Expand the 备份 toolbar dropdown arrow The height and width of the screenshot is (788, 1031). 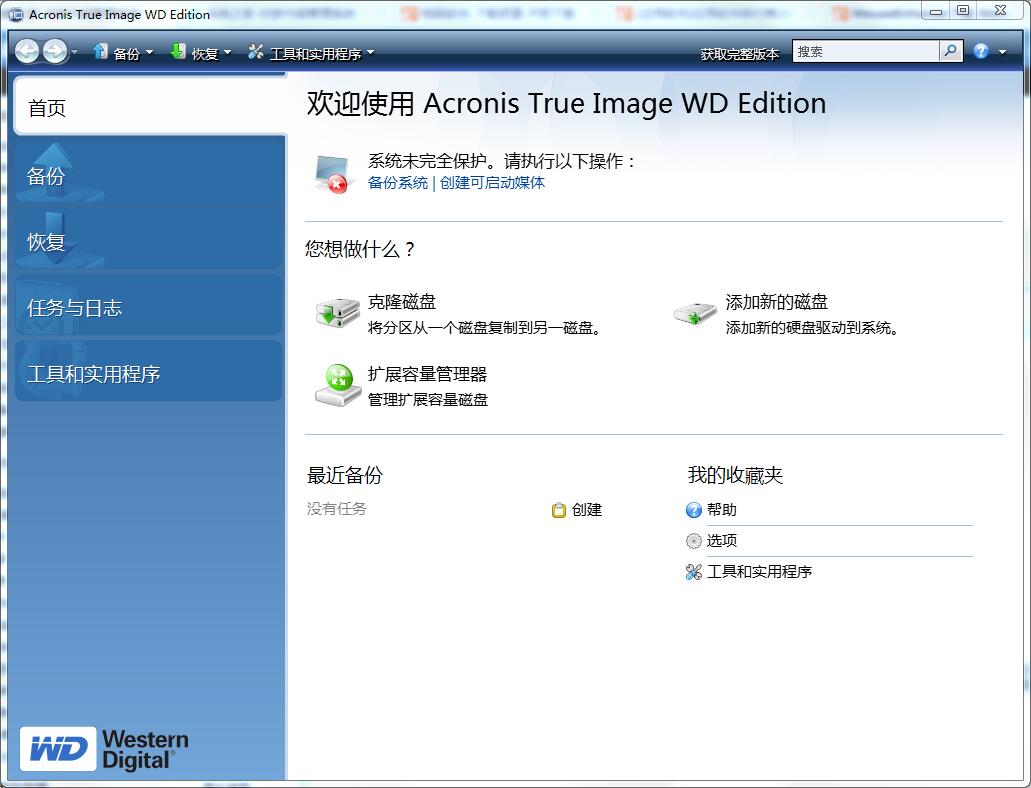(x=149, y=52)
